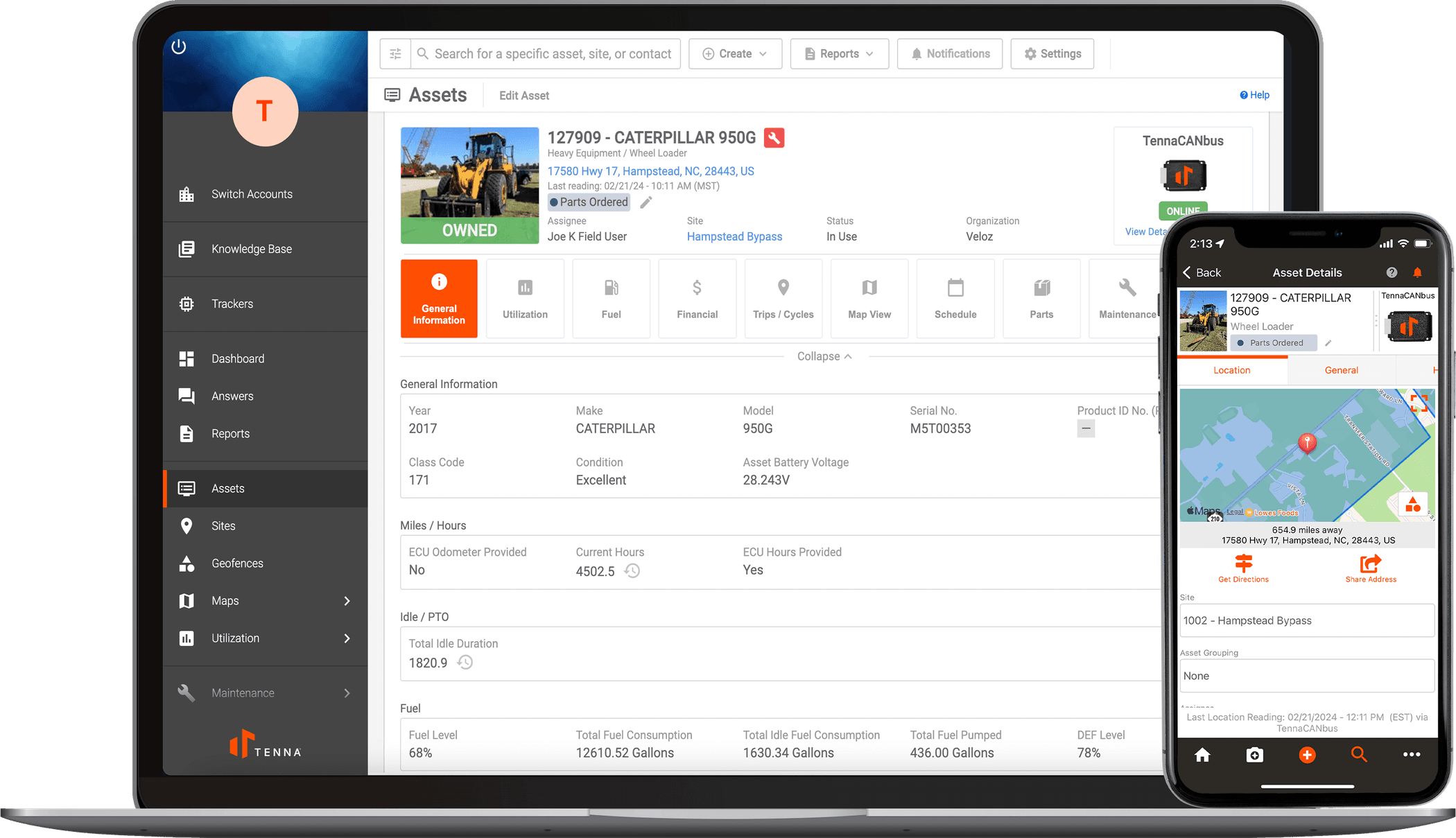The width and height of the screenshot is (1456, 838).
Task: Select Edit Asset next to the Assets header
Action: click(x=523, y=95)
